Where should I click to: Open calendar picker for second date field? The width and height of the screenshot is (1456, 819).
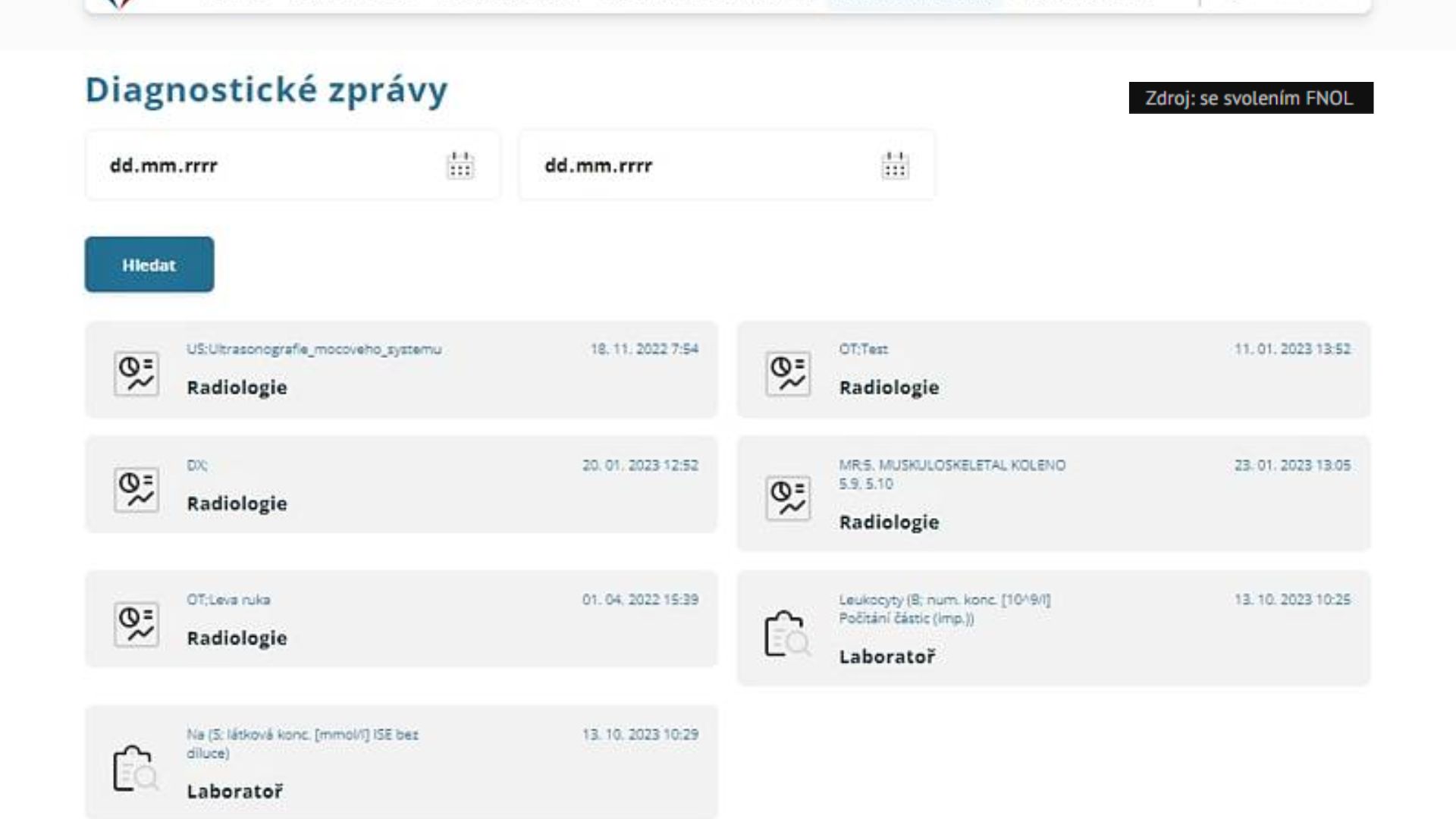click(x=895, y=165)
